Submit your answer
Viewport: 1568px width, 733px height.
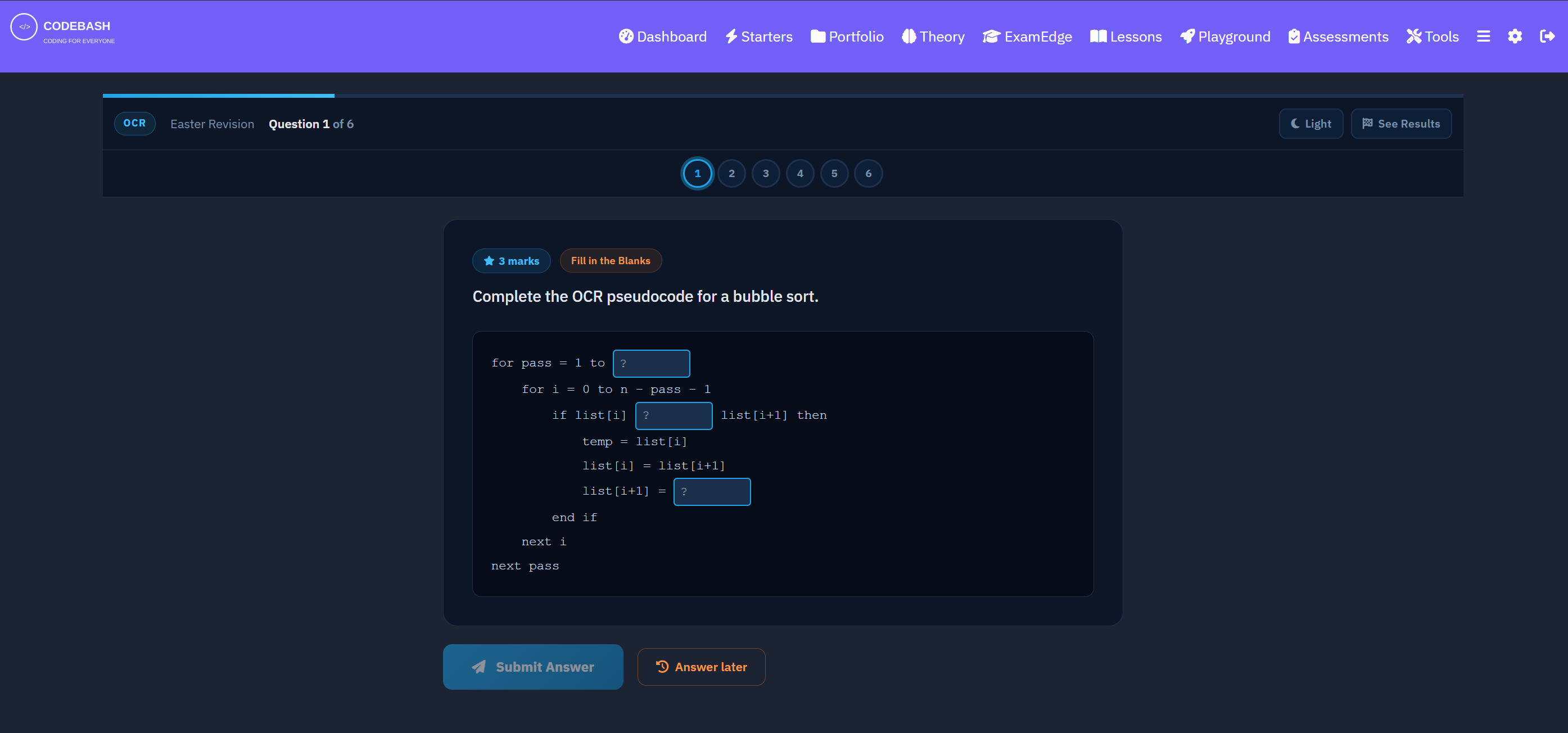coord(532,667)
